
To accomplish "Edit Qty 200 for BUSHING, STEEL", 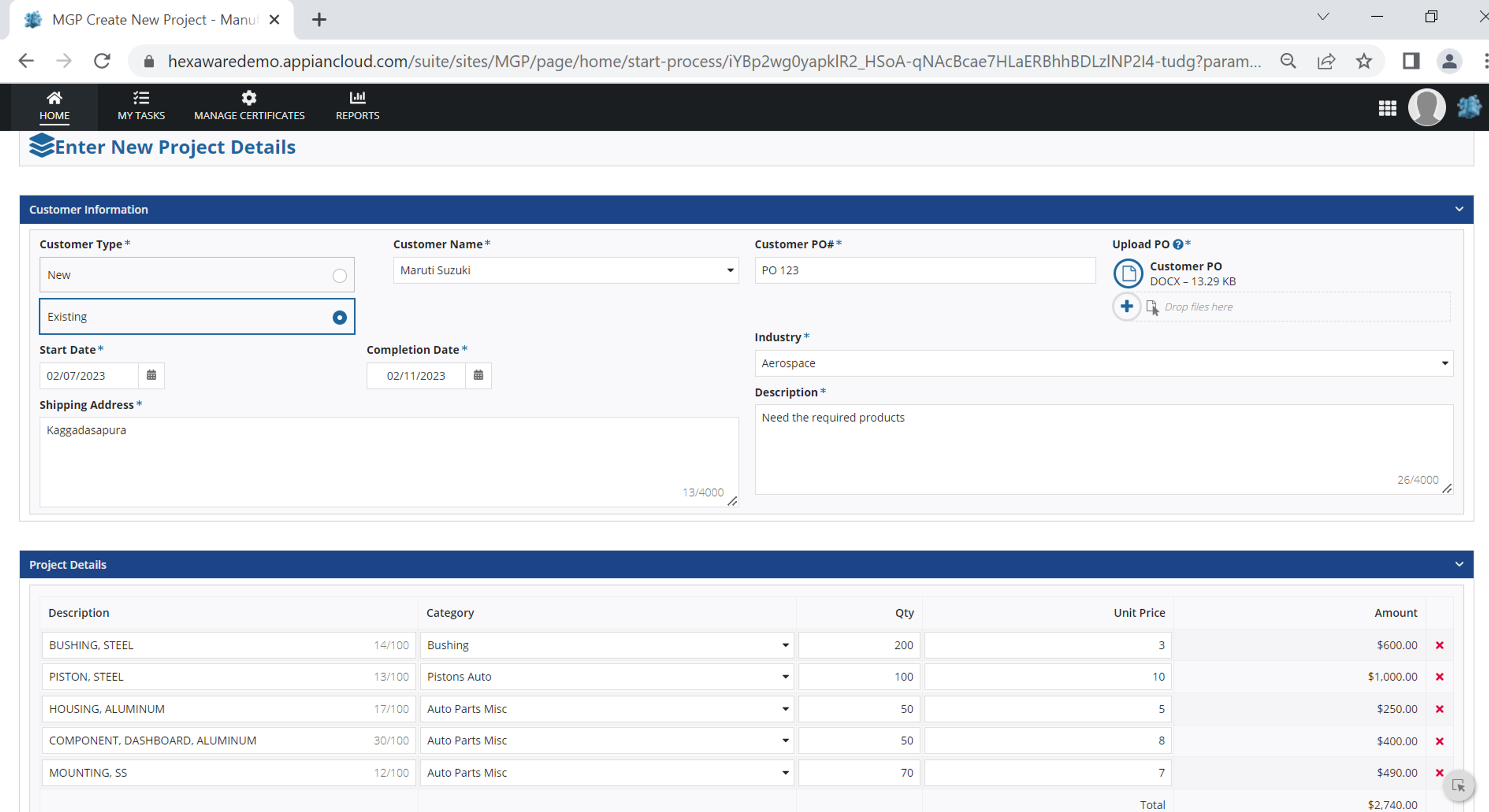I will point(859,645).
